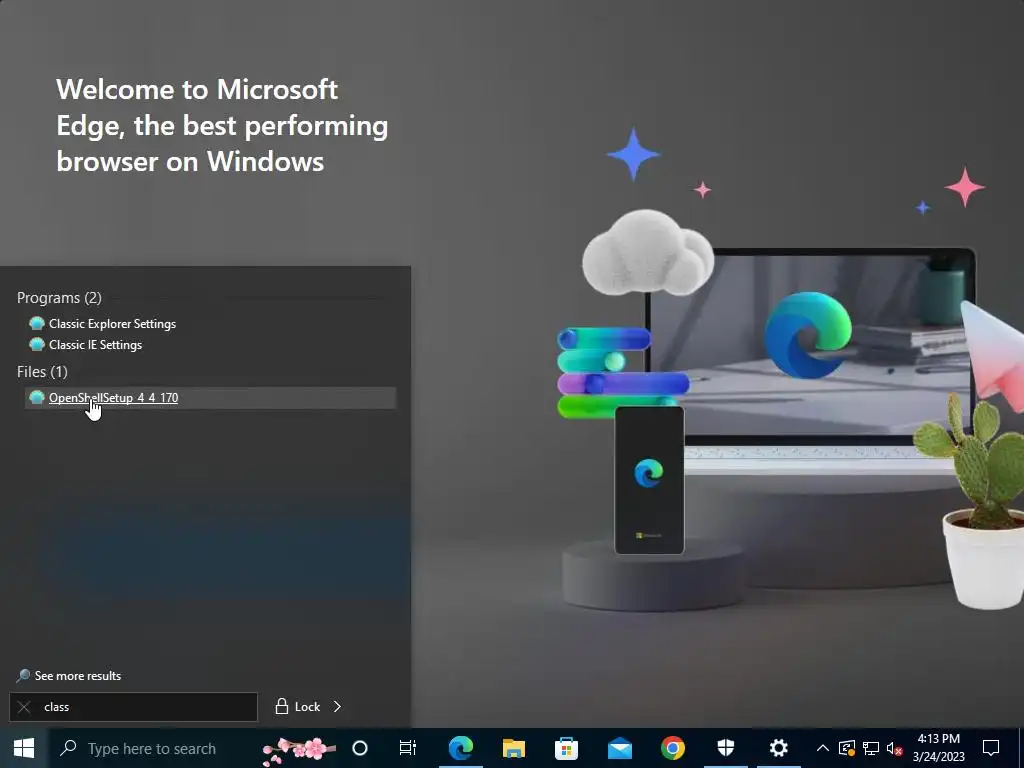Viewport: 1024px width, 768px height.
Task: Open the network tray icon
Action: [x=871, y=748]
